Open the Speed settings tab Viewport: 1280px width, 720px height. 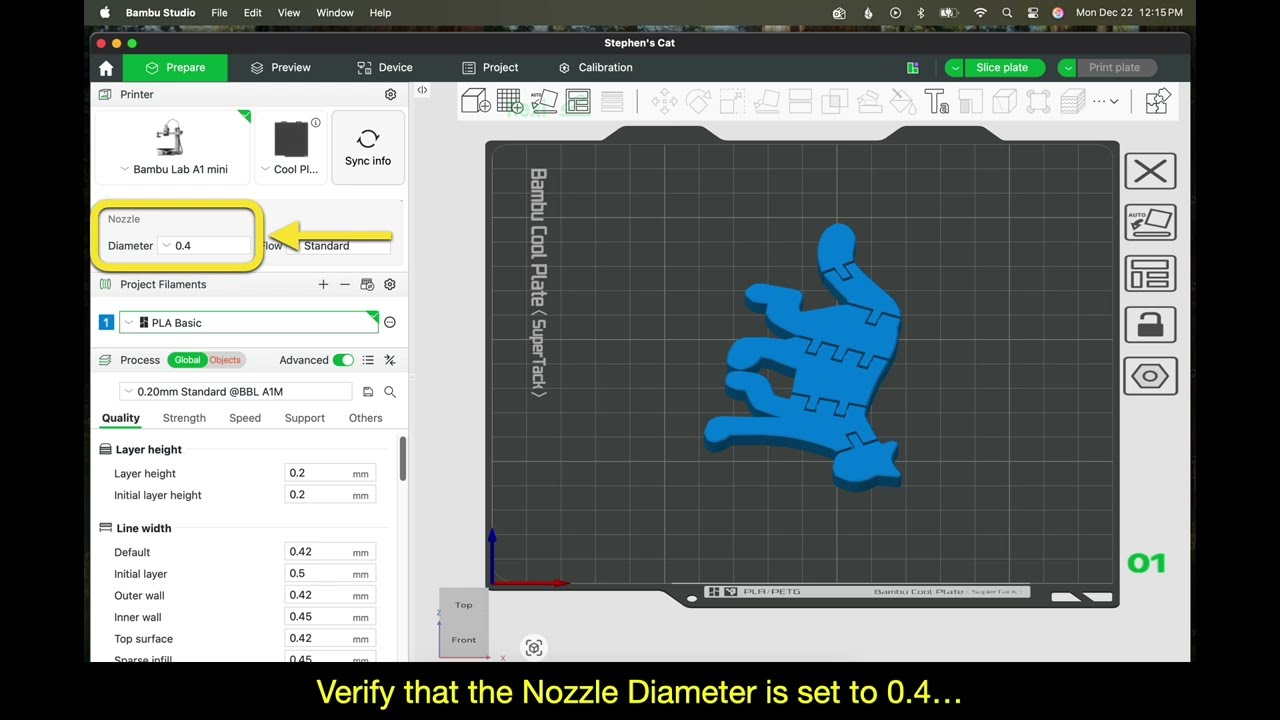click(x=245, y=418)
